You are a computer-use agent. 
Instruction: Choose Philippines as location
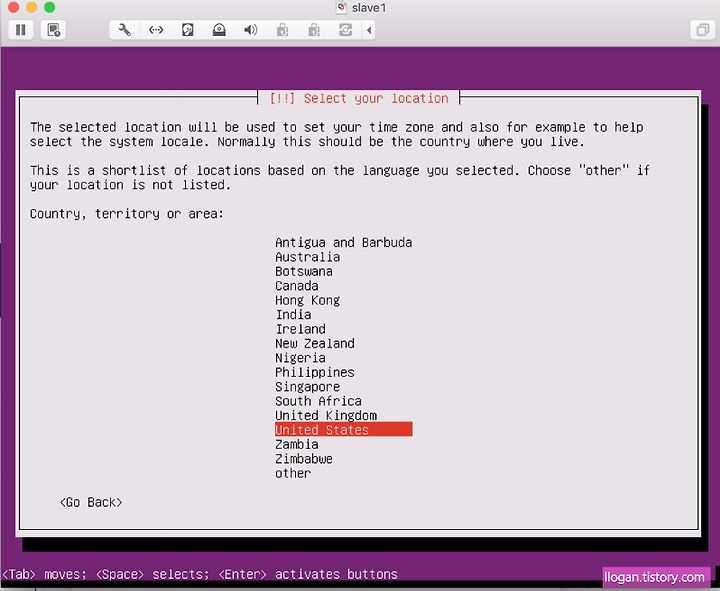315,372
